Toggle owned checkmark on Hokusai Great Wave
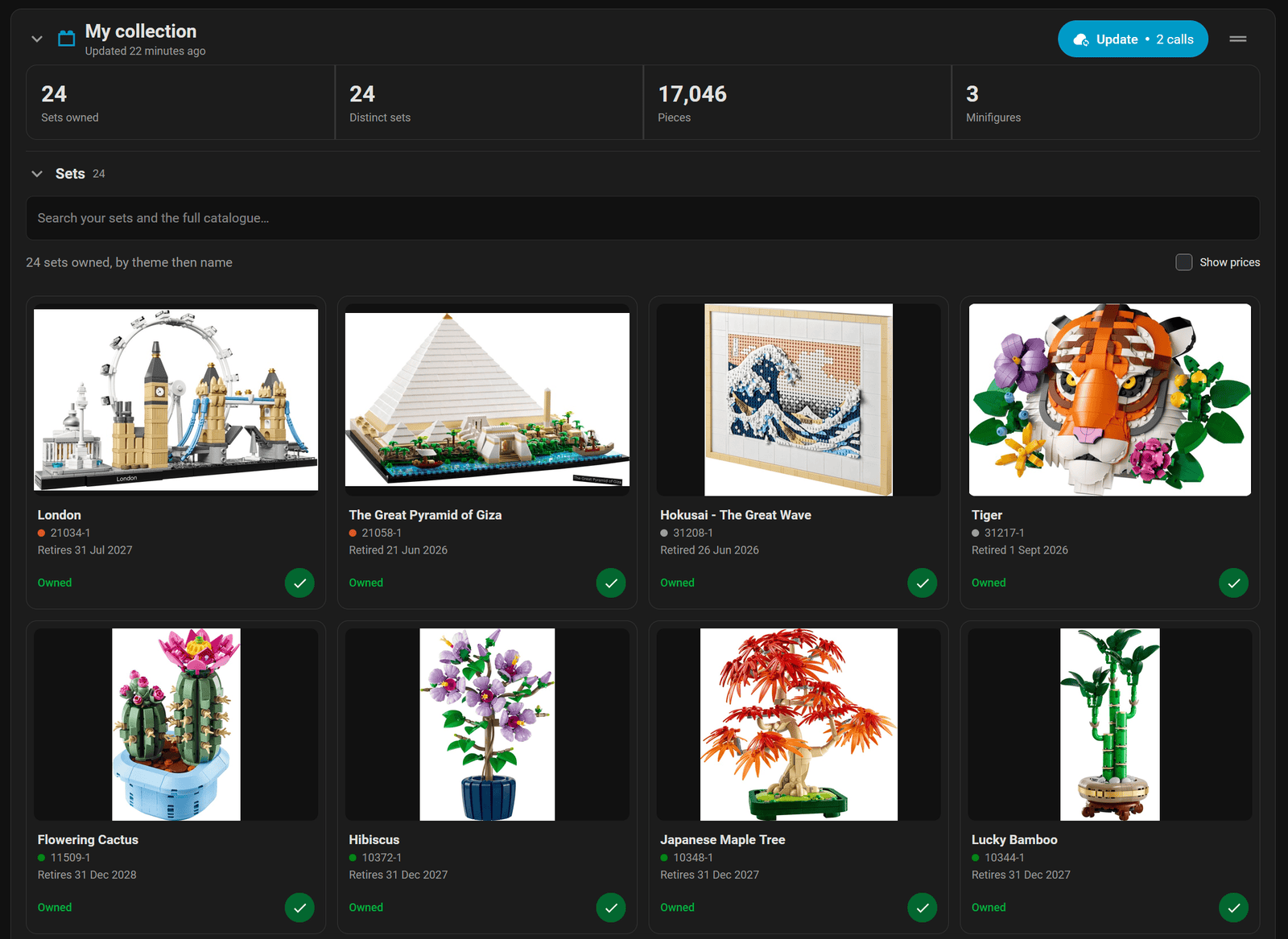 923,583
